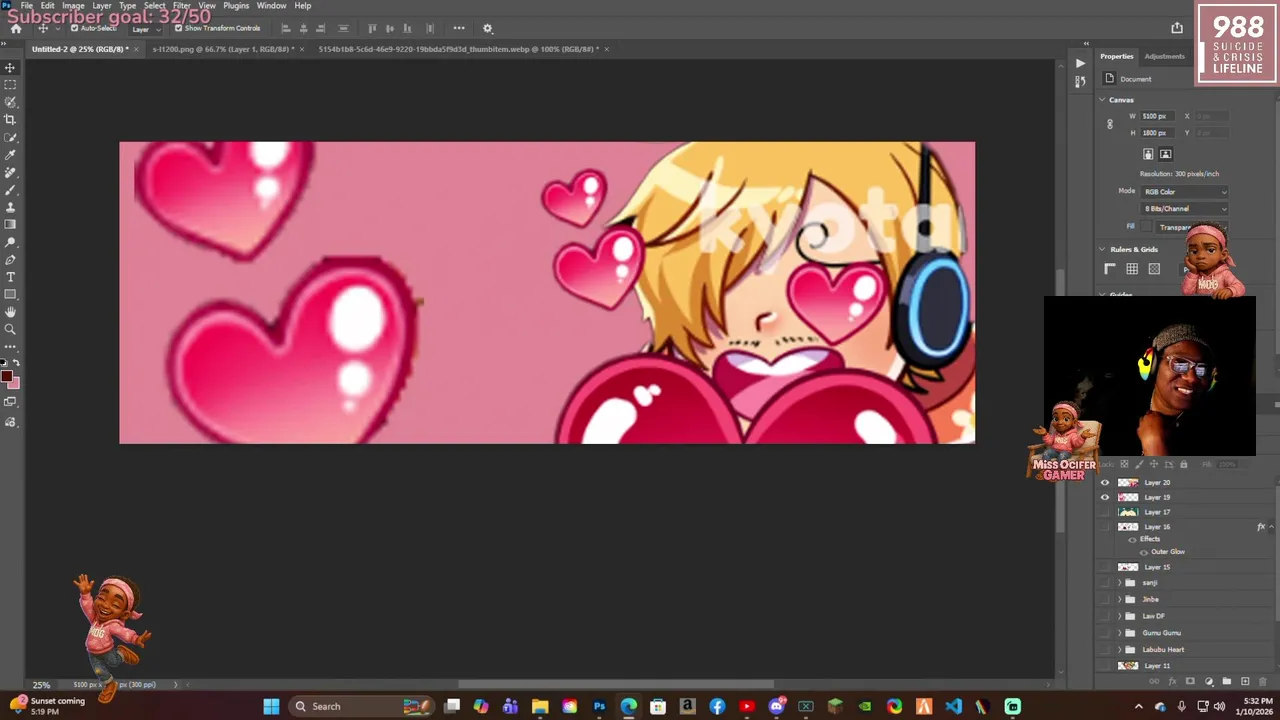1280x720 pixels.
Task: Open the 8 Bits/Channel dropdown
Action: [x=1184, y=209]
